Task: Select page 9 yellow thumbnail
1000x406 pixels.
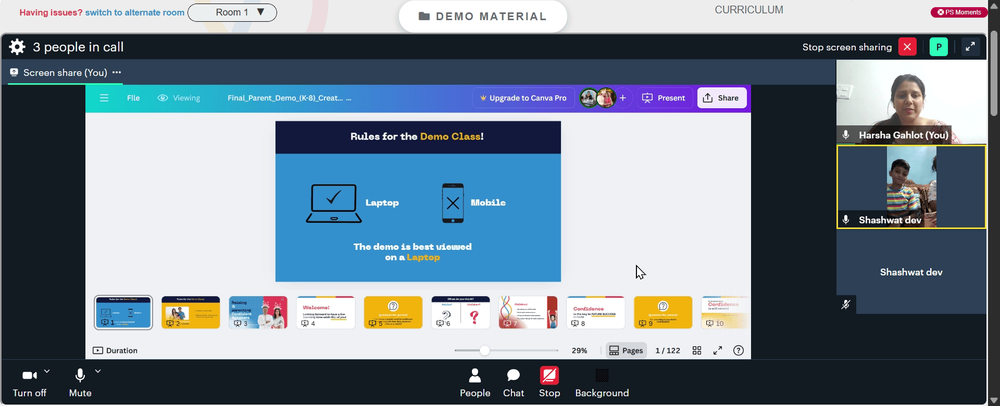Action: [663, 312]
